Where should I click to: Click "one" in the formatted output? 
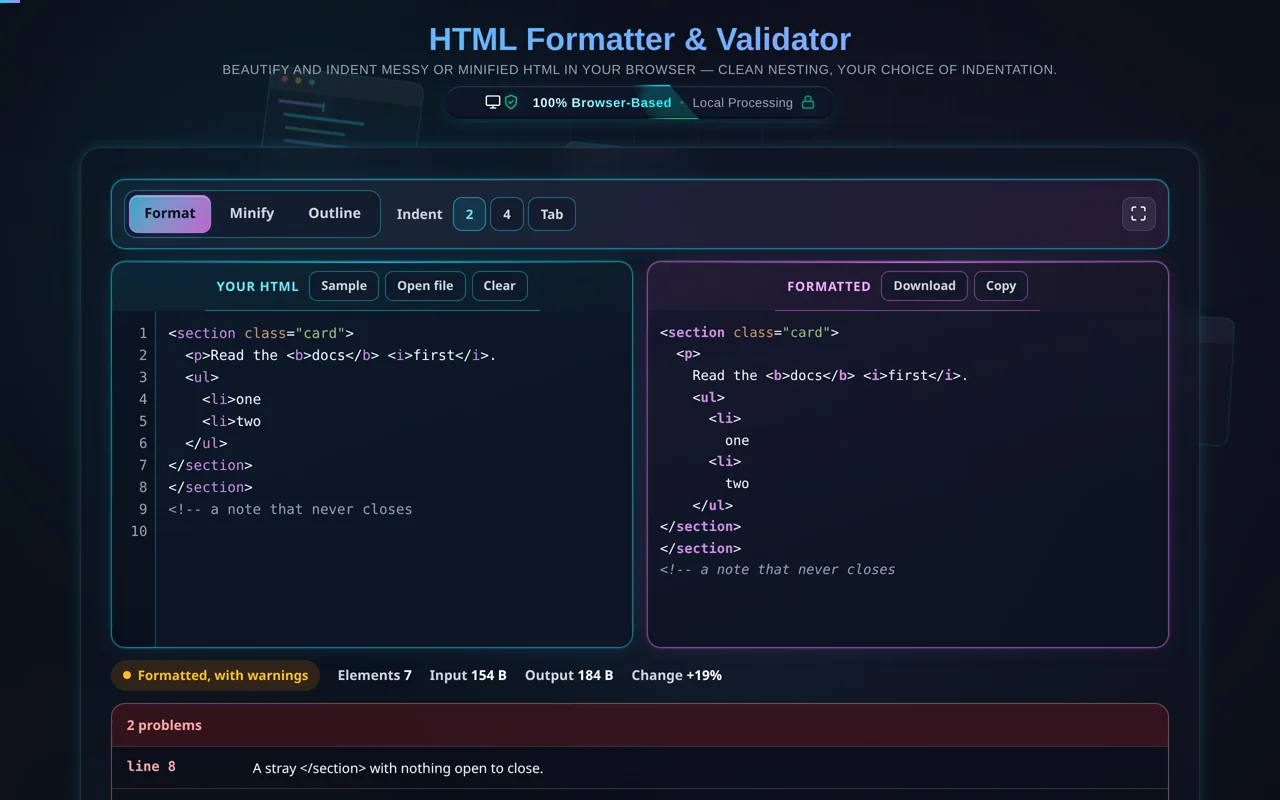[x=737, y=440]
